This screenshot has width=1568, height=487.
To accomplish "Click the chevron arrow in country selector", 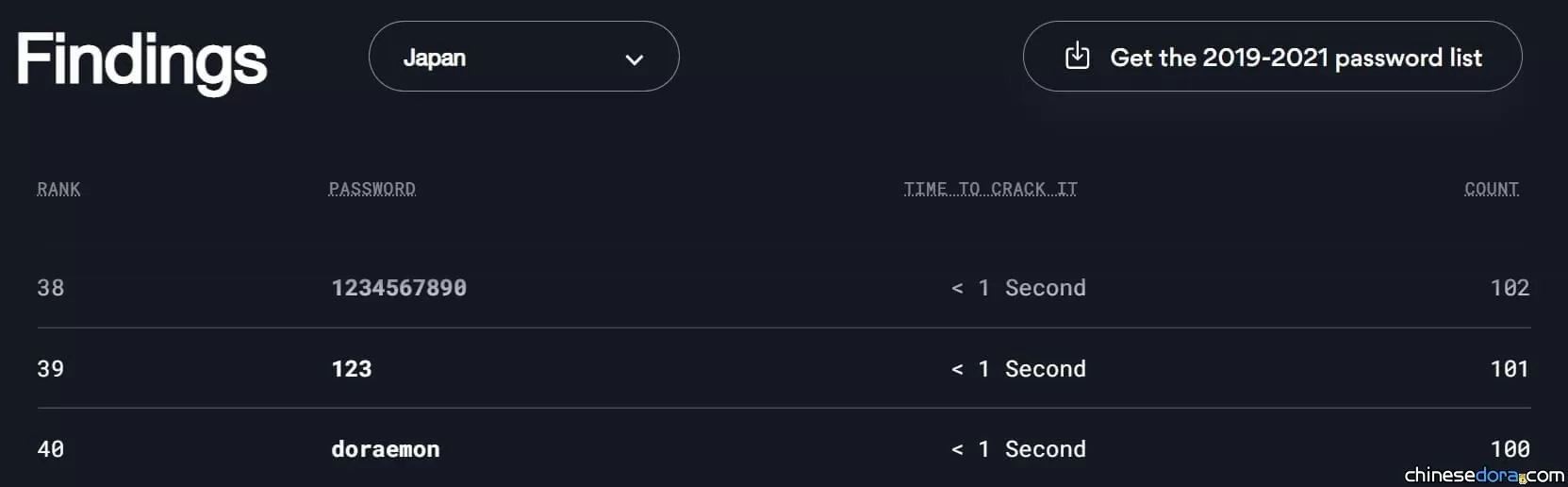I will [635, 59].
